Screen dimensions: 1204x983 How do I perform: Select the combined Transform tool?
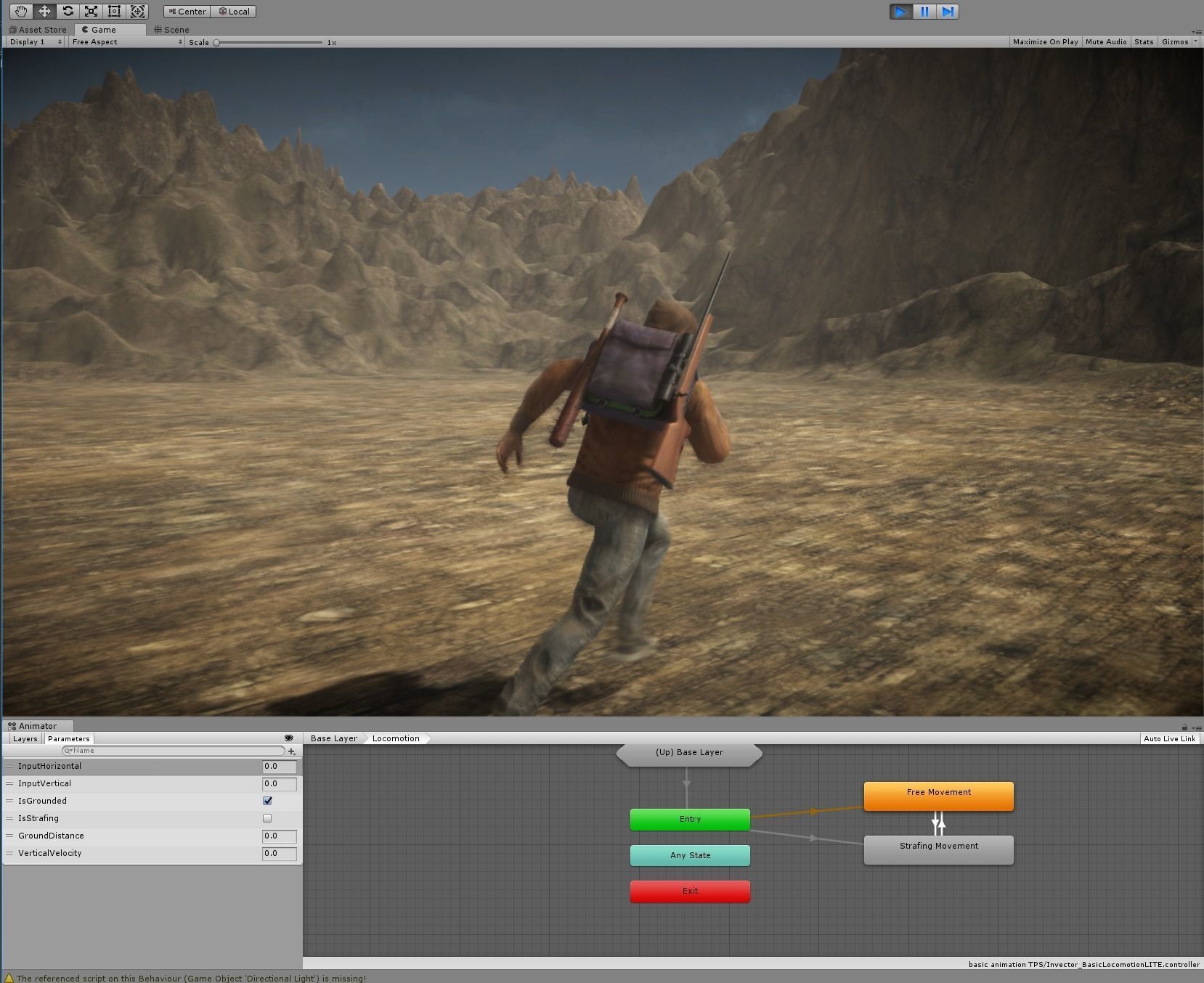[x=137, y=12]
